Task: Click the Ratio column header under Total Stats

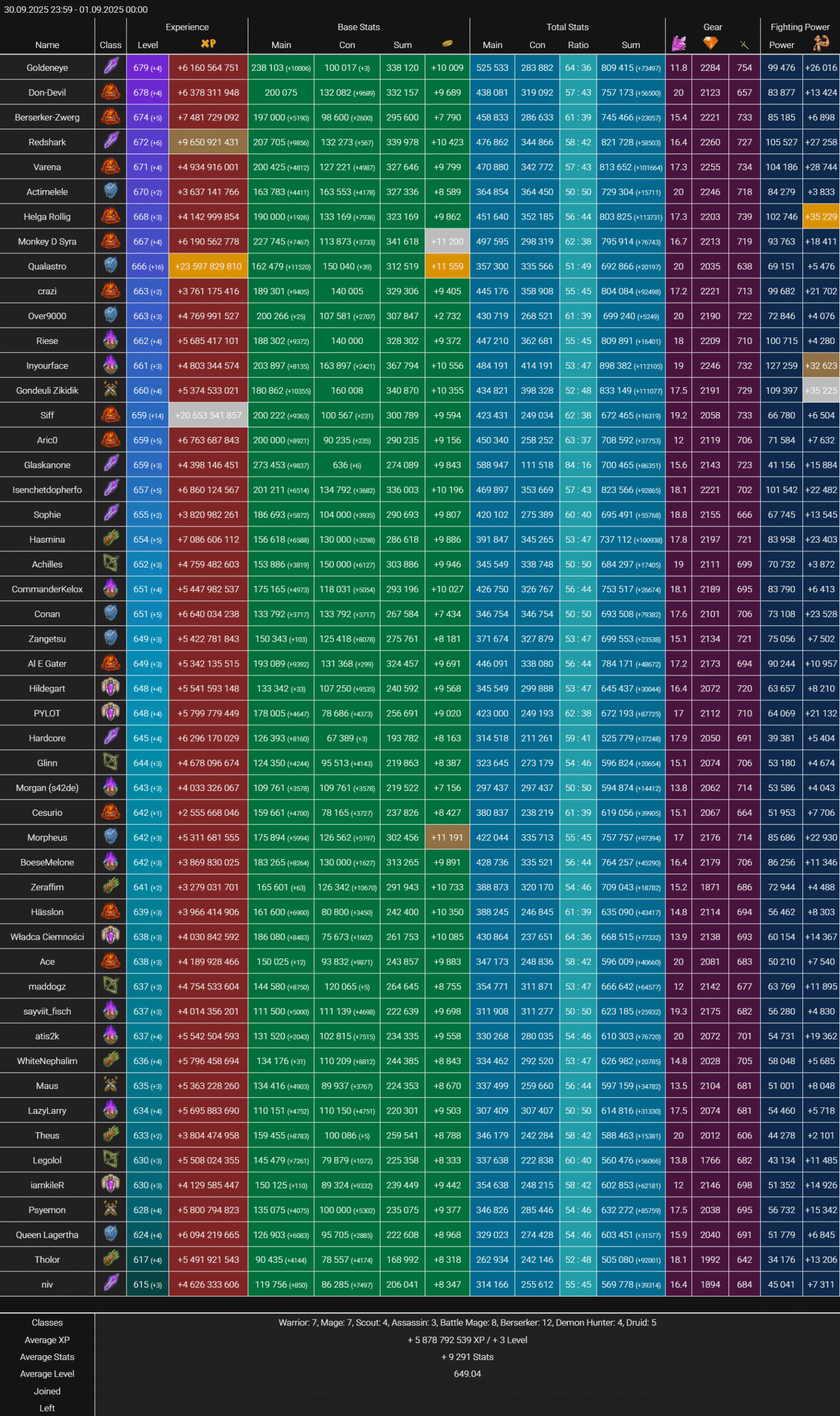Action: [x=578, y=45]
